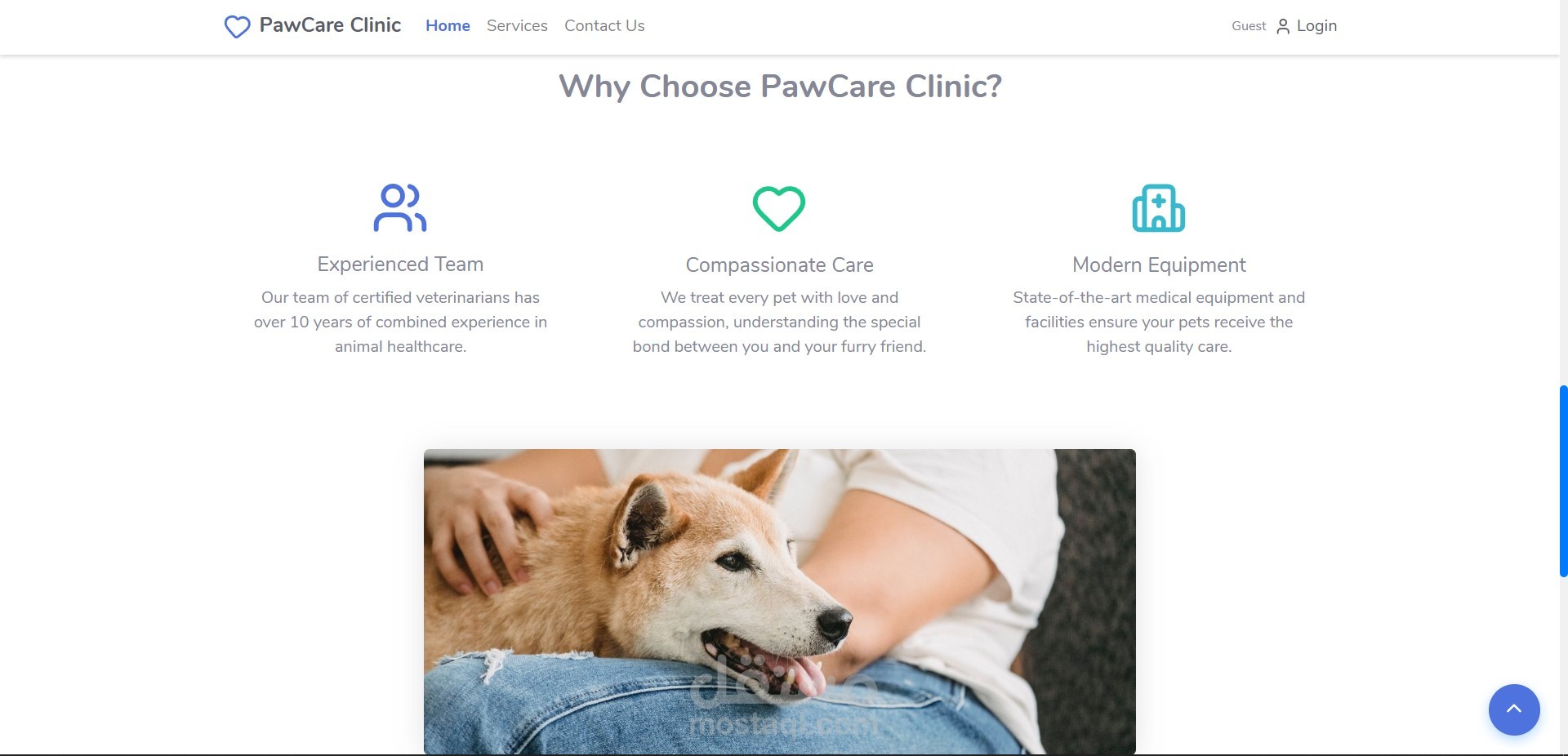Go to the Services page
1568x756 pixels.
(x=517, y=26)
